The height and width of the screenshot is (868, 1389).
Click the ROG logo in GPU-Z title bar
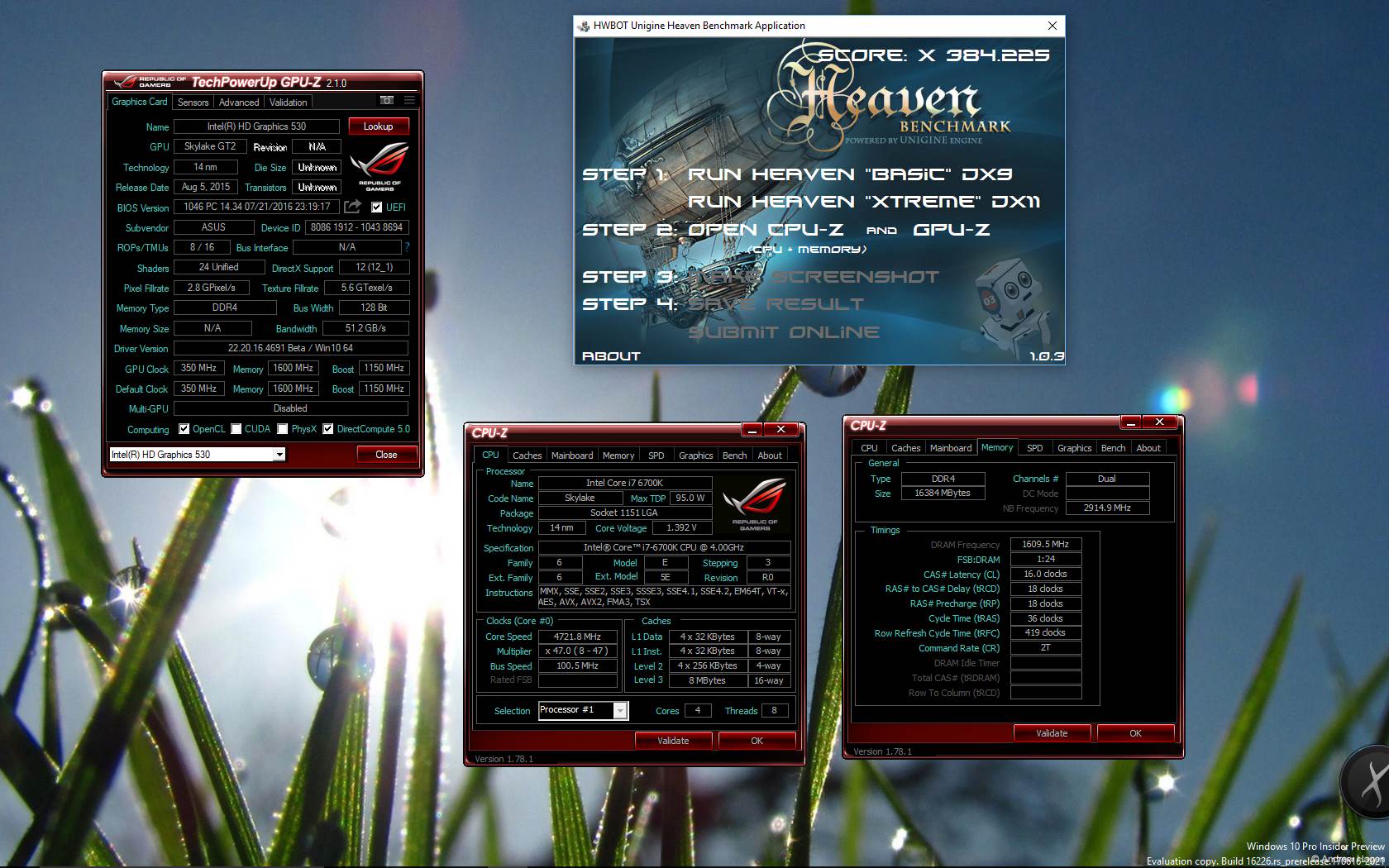click(149, 82)
